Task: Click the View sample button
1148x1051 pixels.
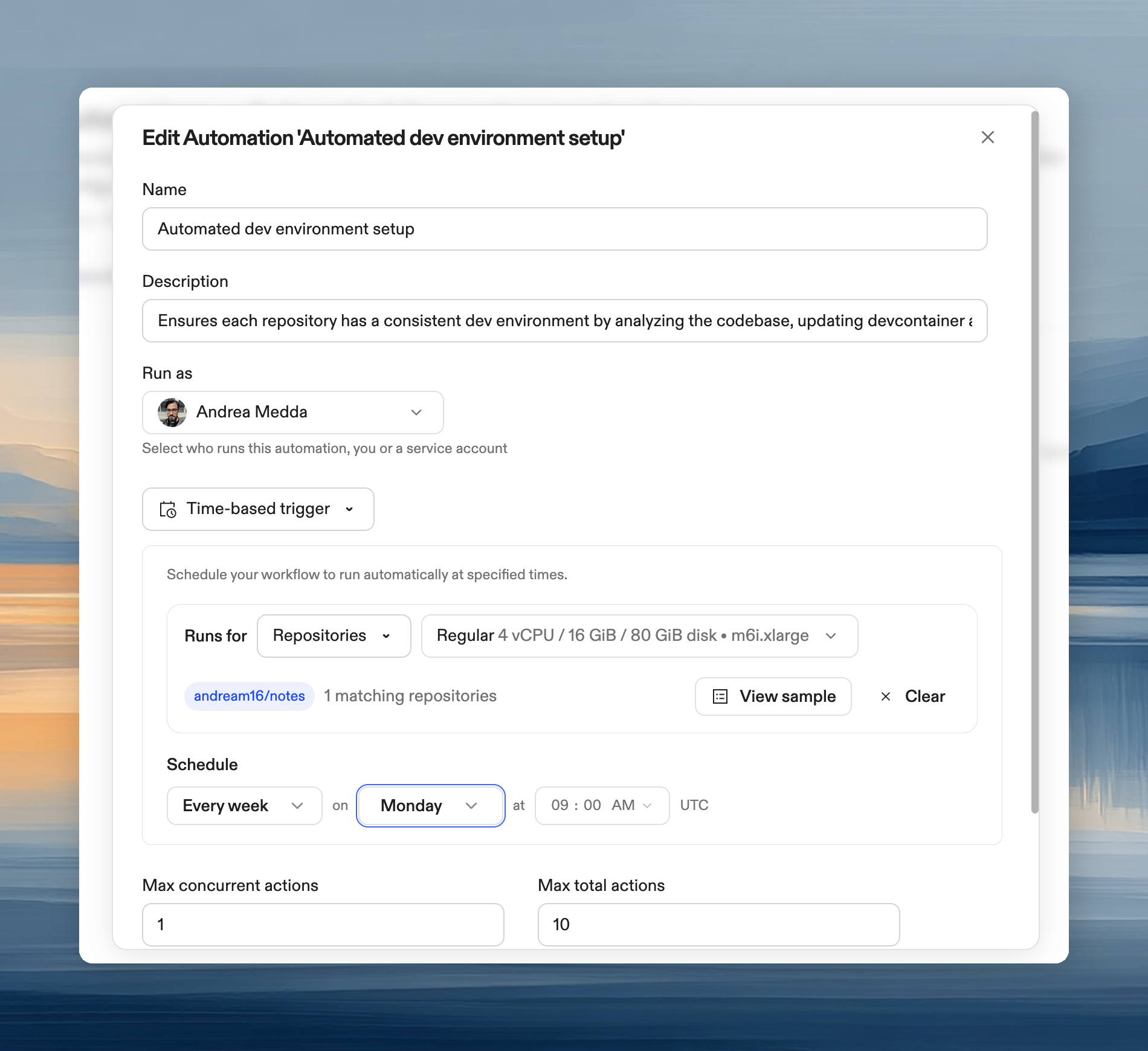Action: (772, 696)
